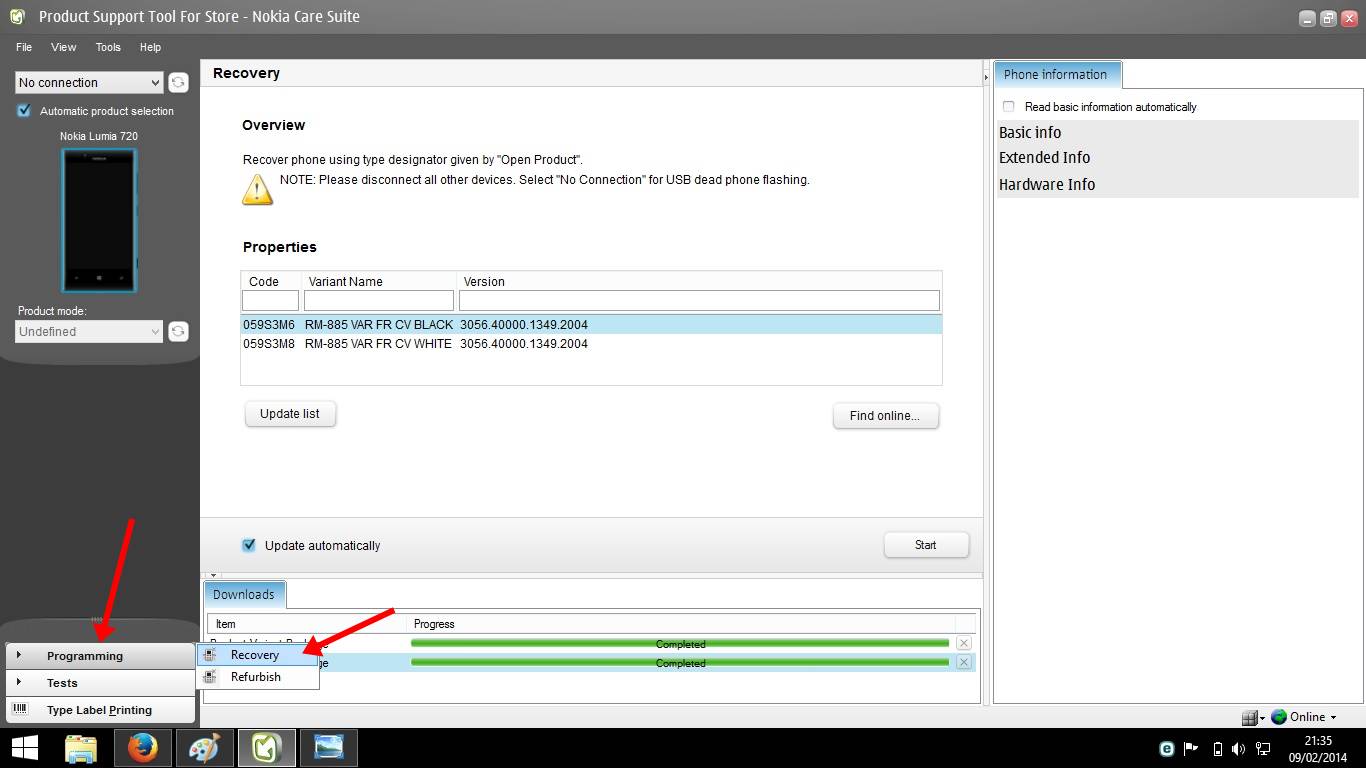
Task: Click the second download's Completed progress bar
Action: (680, 663)
